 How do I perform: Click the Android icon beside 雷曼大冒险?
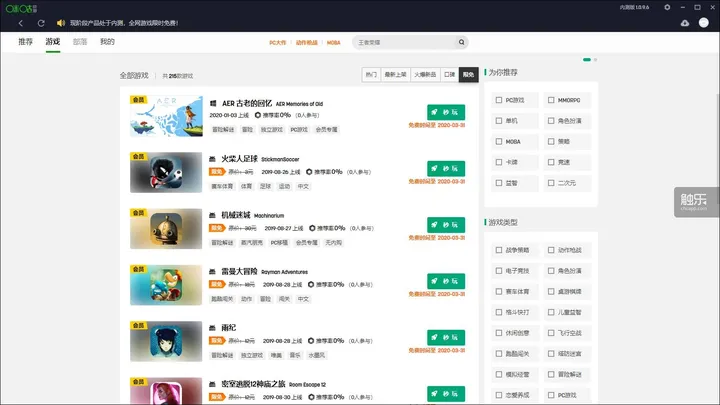click(x=212, y=272)
